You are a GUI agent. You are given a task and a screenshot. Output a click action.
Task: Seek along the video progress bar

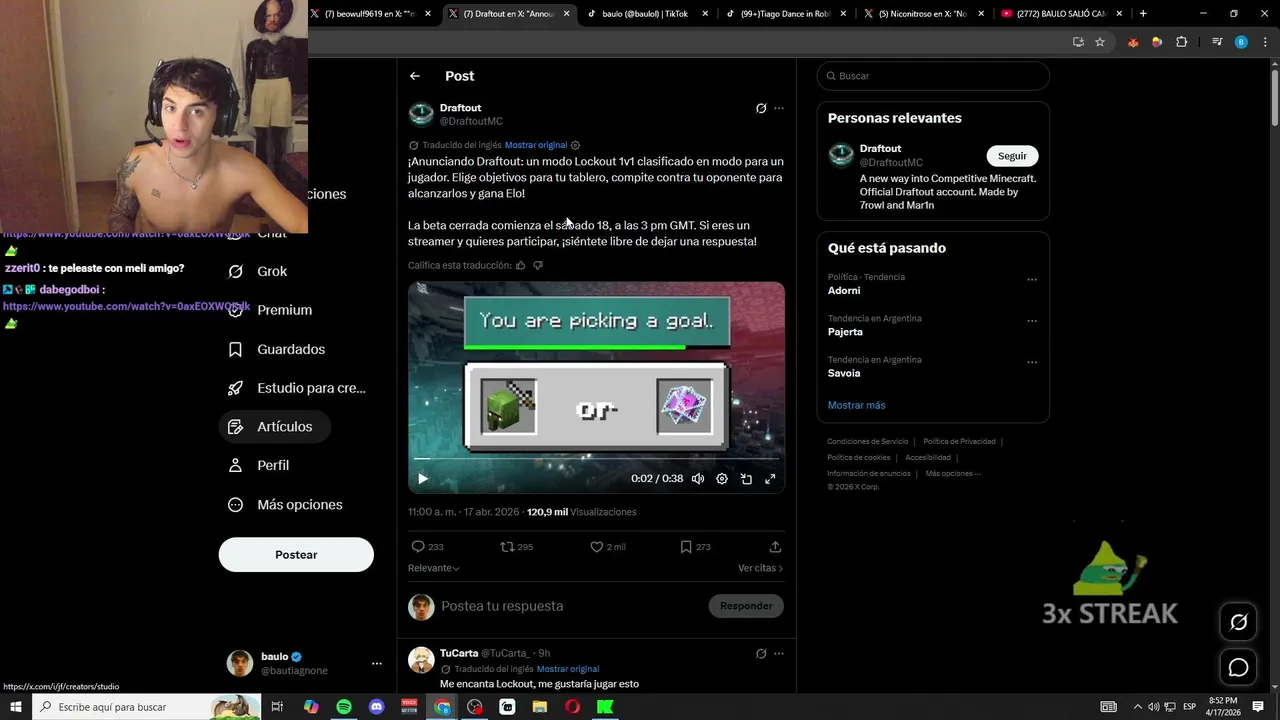(596, 459)
